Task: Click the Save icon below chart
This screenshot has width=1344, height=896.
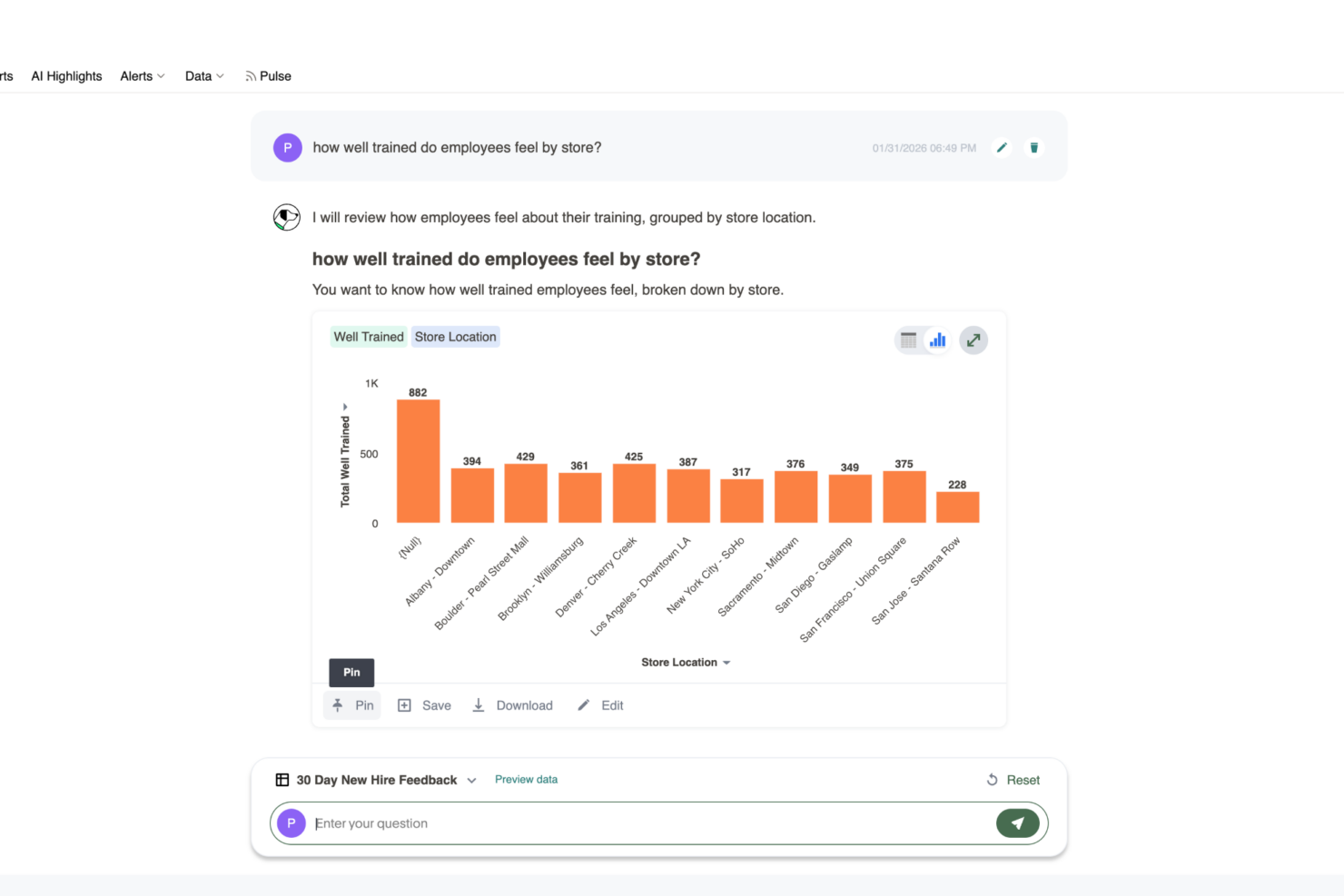Action: 405,705
